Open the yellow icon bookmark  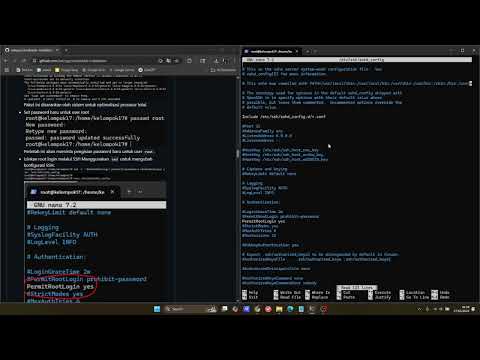tap(66, 70)
